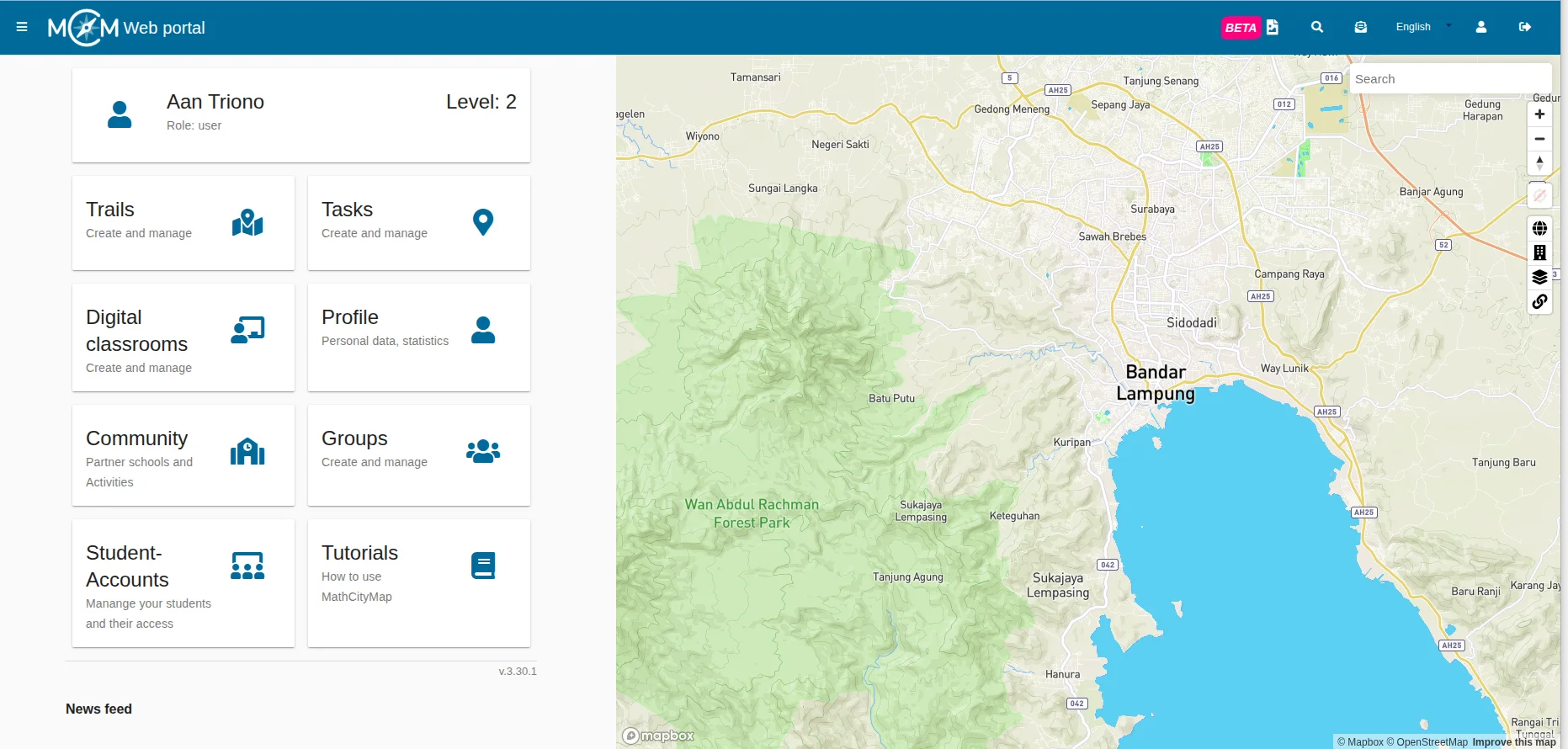Image resolution: width=1568 pixels, height=749 pixels.
Task: Focus the map Search field
Action: tap(1450, 79)
